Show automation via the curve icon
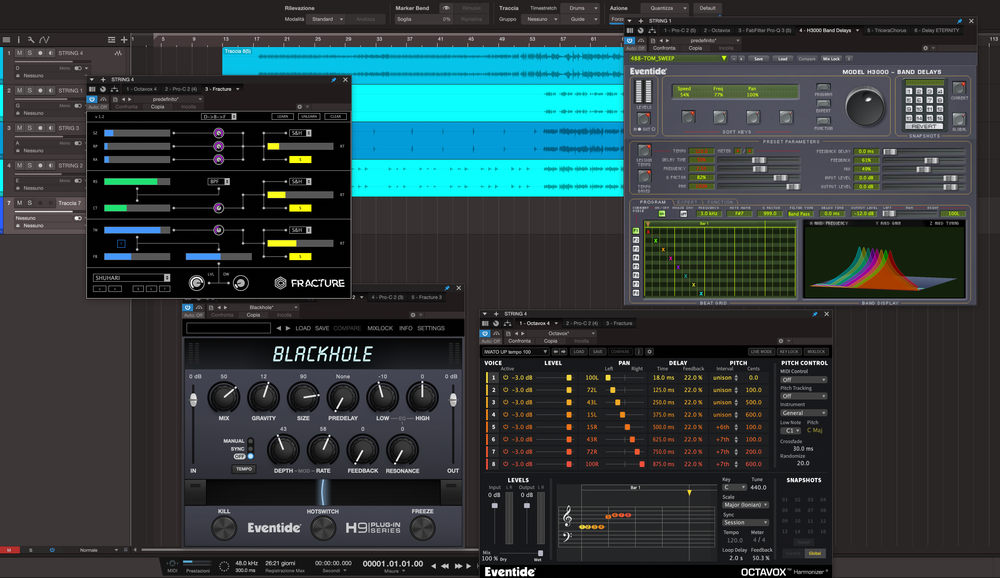1000x578 pixels. pos(44,40)
